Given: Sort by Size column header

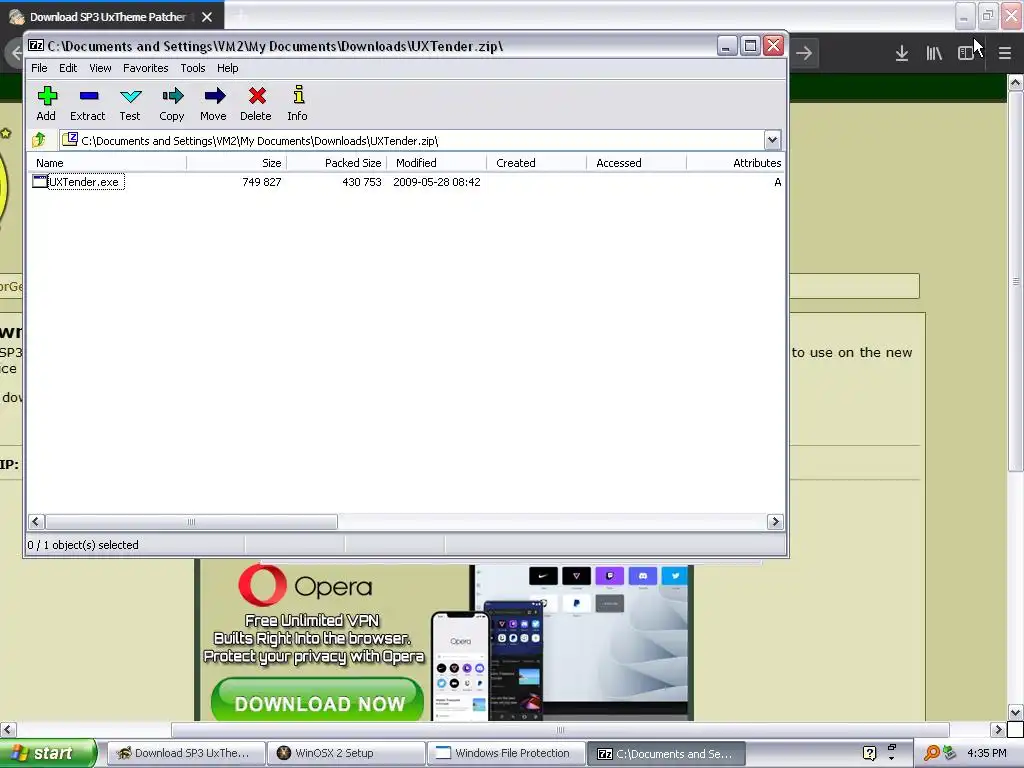Looking at the screenshot, I should coord(236,163).
